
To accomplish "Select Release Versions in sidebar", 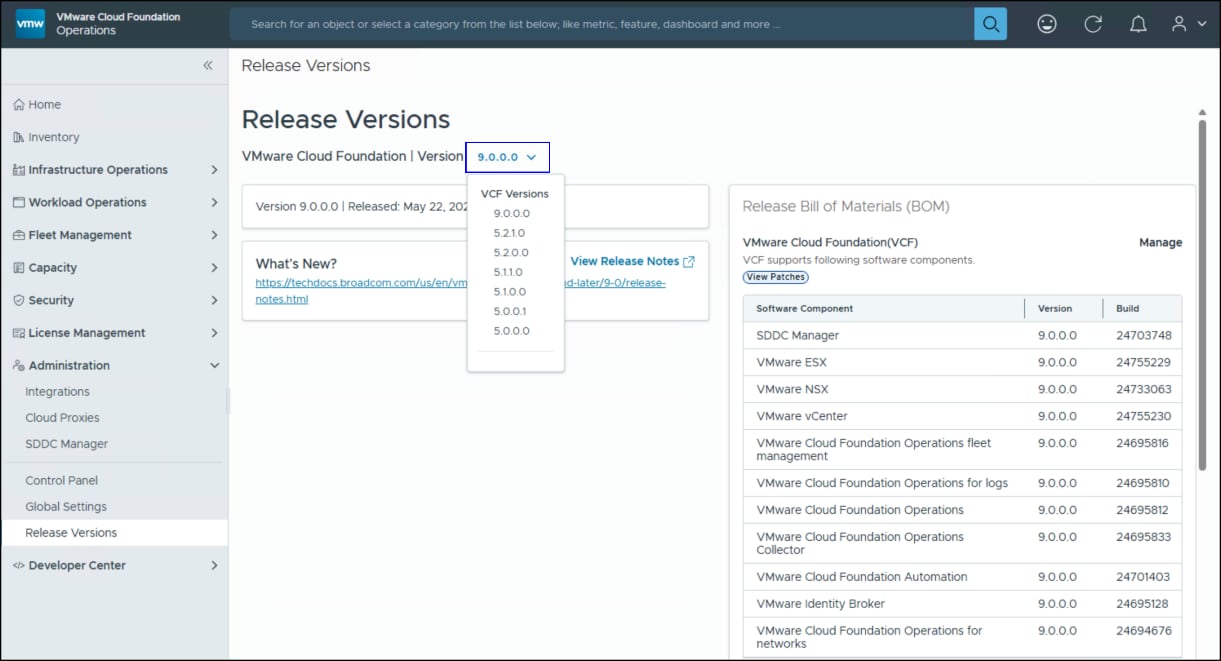I will (114, 533).
